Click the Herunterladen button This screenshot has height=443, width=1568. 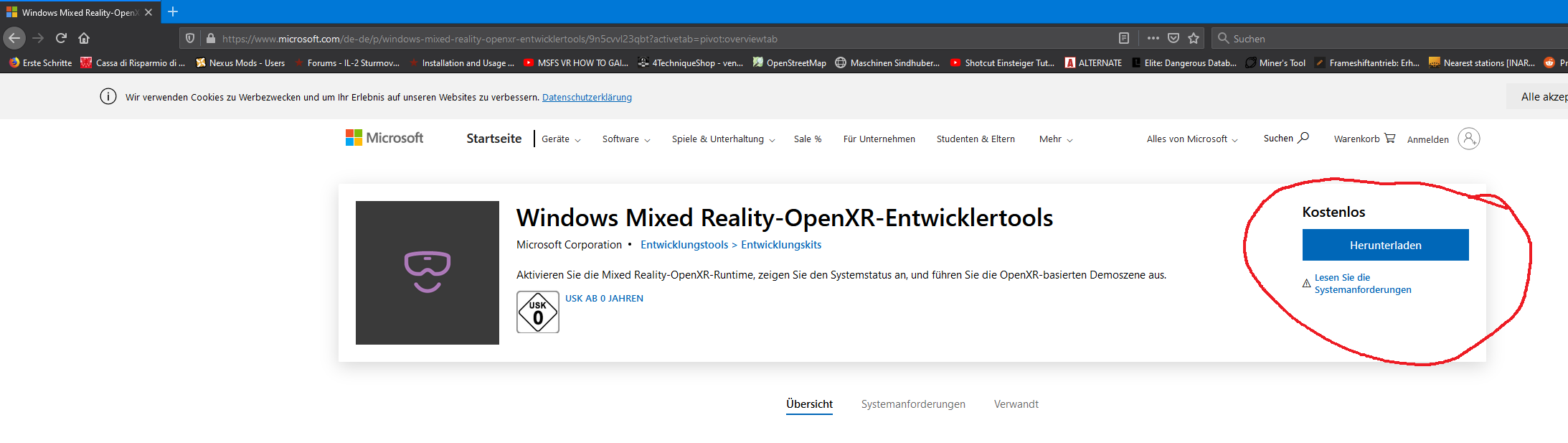point(1386,245)
